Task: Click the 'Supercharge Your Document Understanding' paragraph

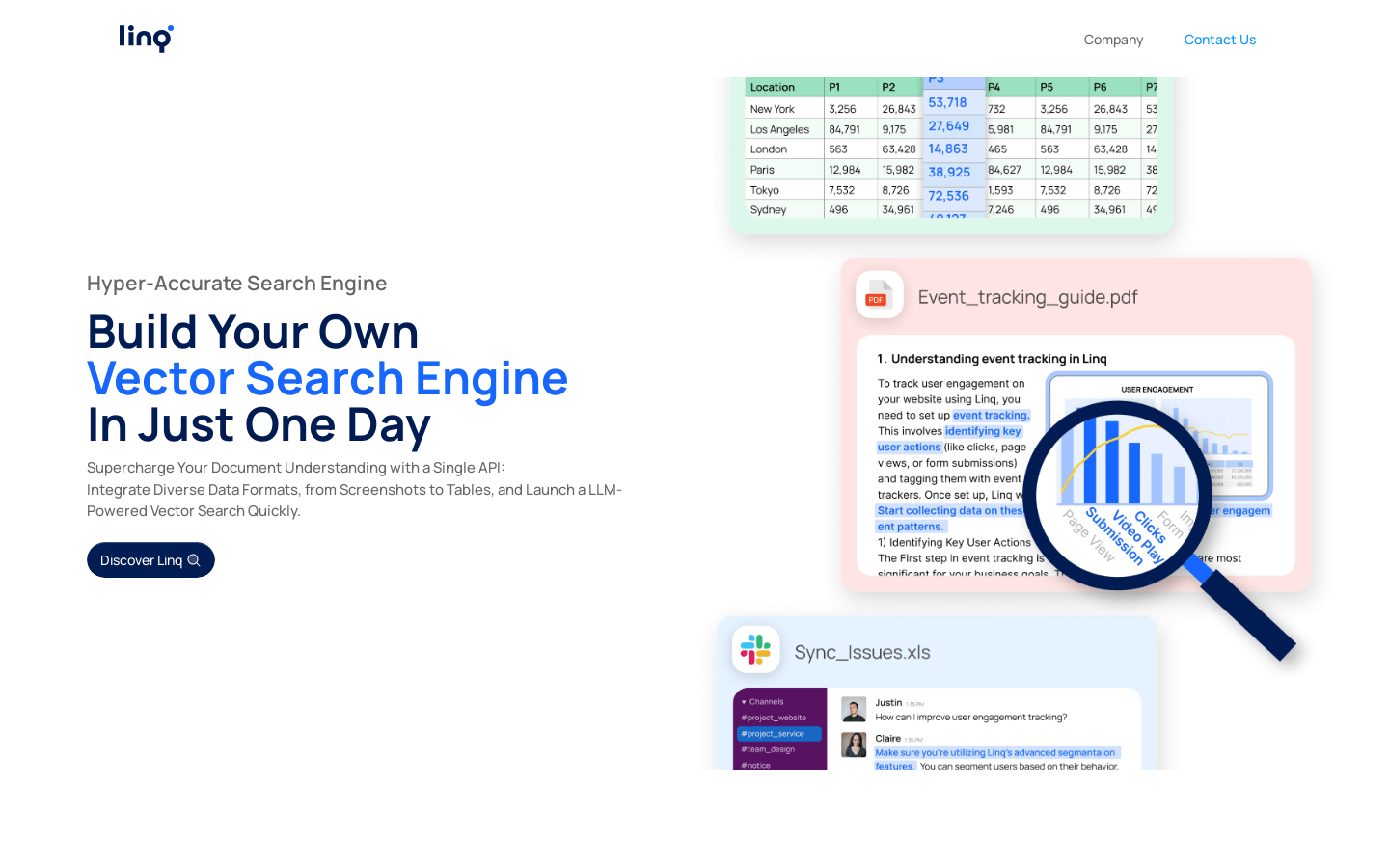Action: click(354, 489)
